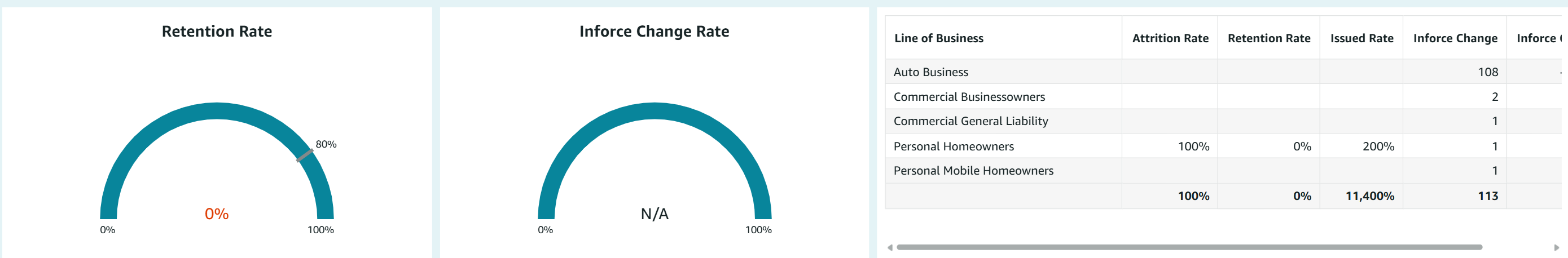Click the left arrow of the table scrollbar
The width and height of the screenshot is (1568, 258).
point(890,247)
